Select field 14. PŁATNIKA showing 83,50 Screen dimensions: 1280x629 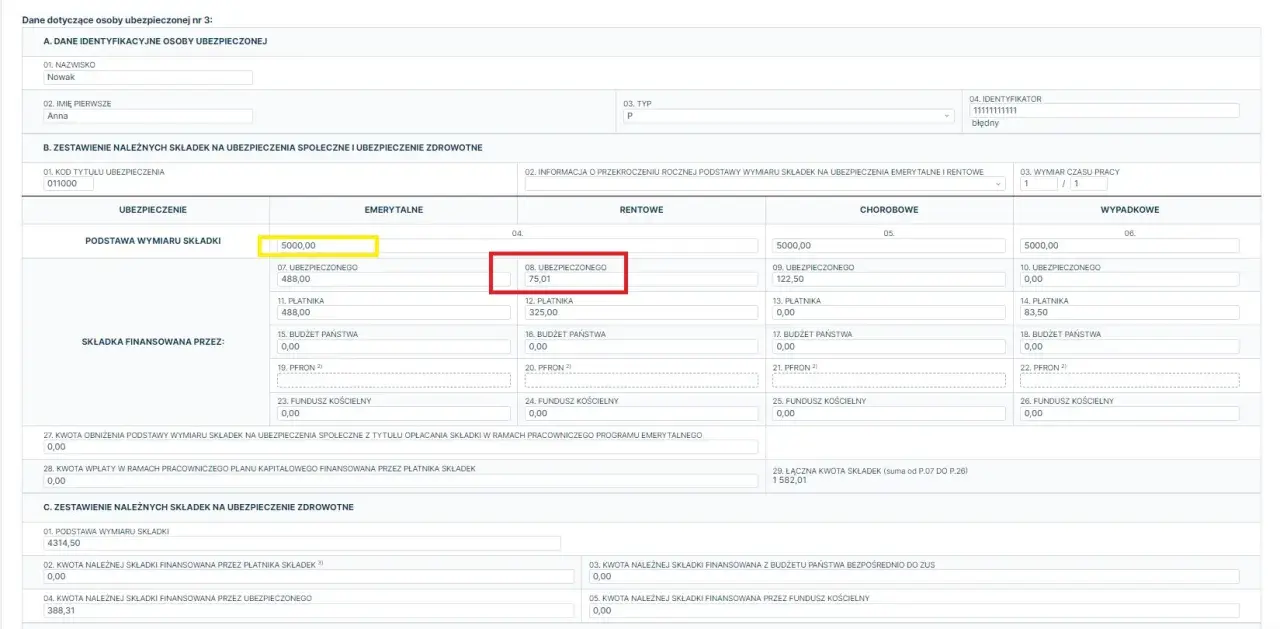click(1130, 313)
